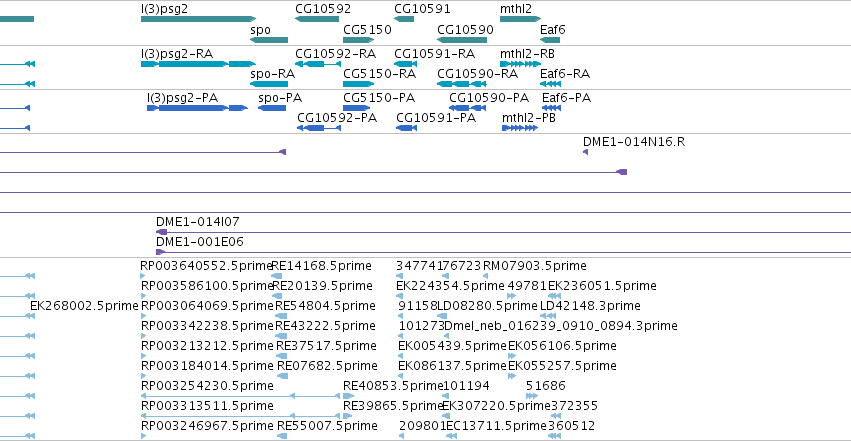This screenshot has height=441, width=851.
Task: Select the LD42148.3prime EST label
Action: pos(590,306)
